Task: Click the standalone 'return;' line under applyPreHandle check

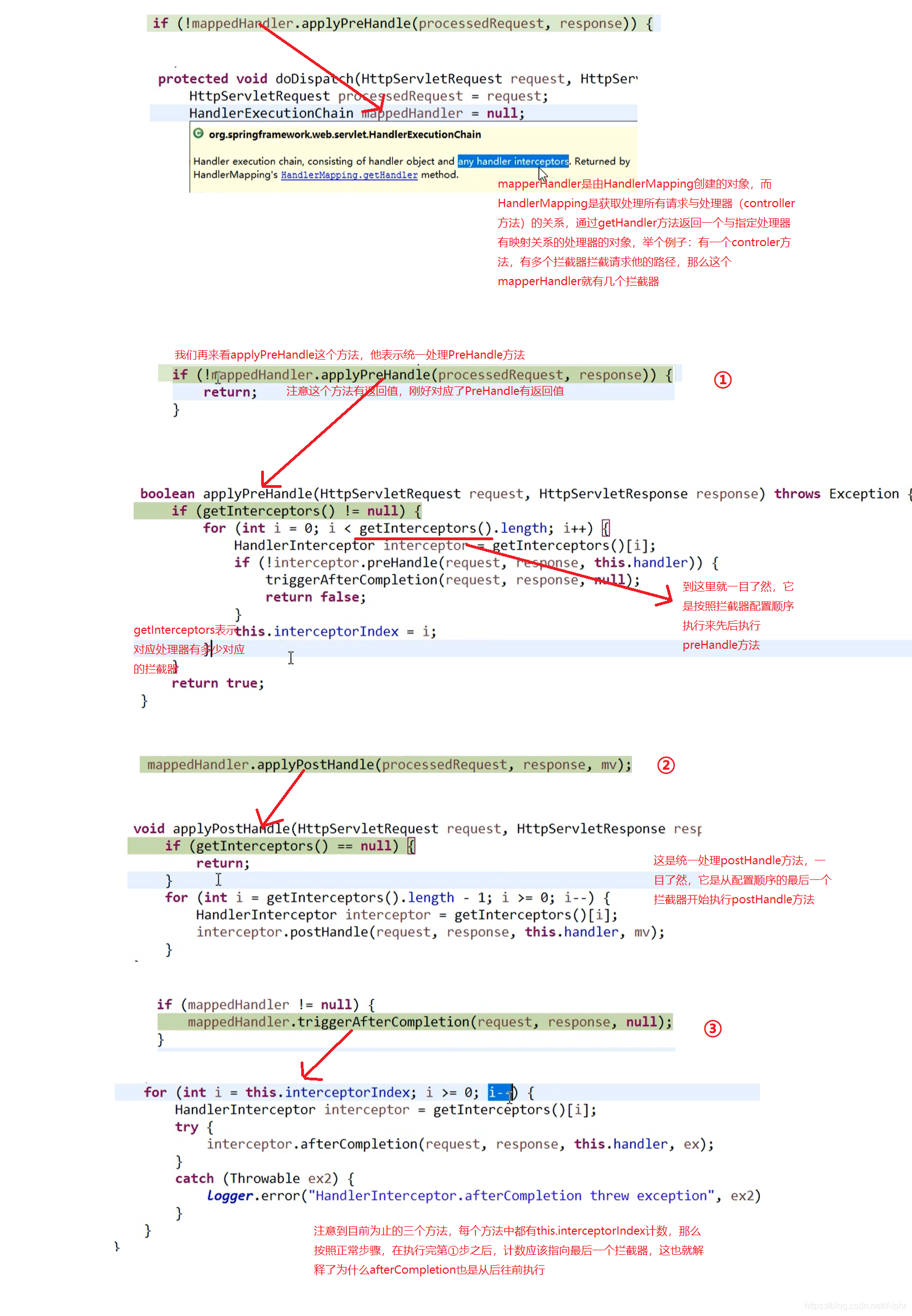Action: pos(231,392)
